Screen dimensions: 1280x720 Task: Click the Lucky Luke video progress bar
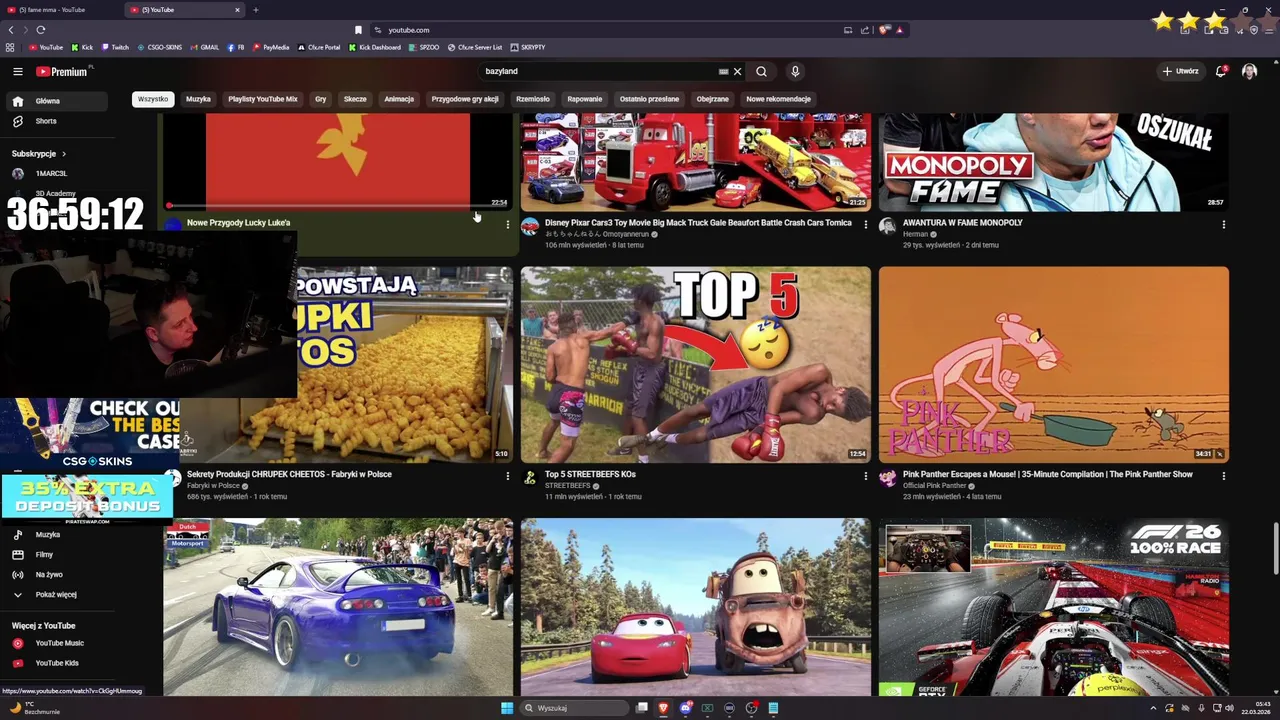click(x=338, y=206)
